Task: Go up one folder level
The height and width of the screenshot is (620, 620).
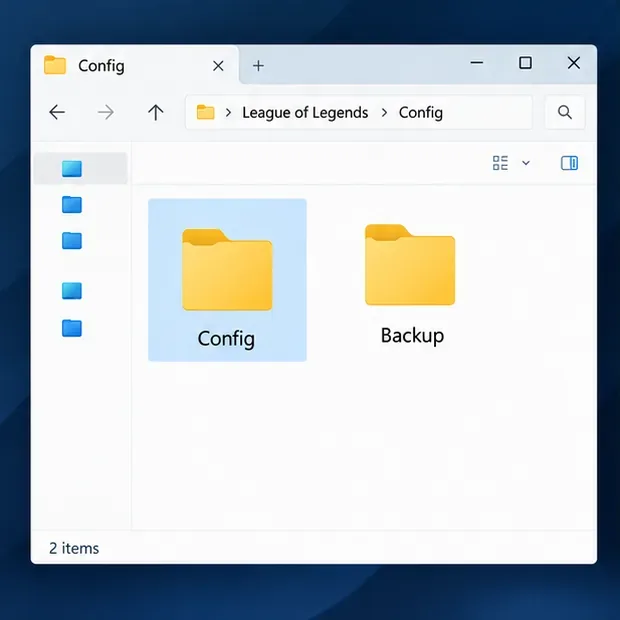Action: [155, 113]
